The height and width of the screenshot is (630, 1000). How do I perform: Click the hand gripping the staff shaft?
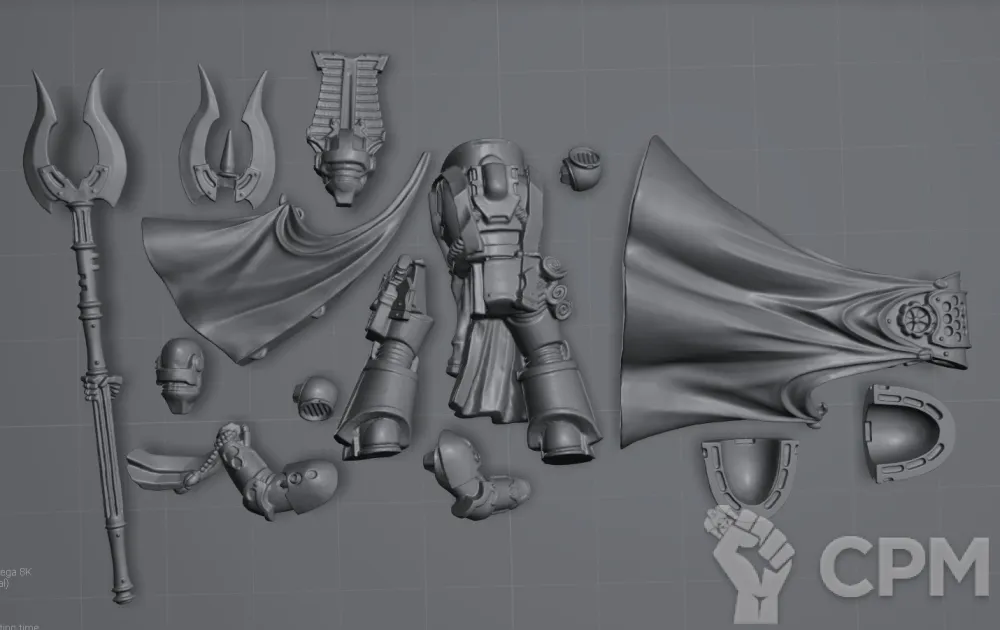click(x=104, y=385)
